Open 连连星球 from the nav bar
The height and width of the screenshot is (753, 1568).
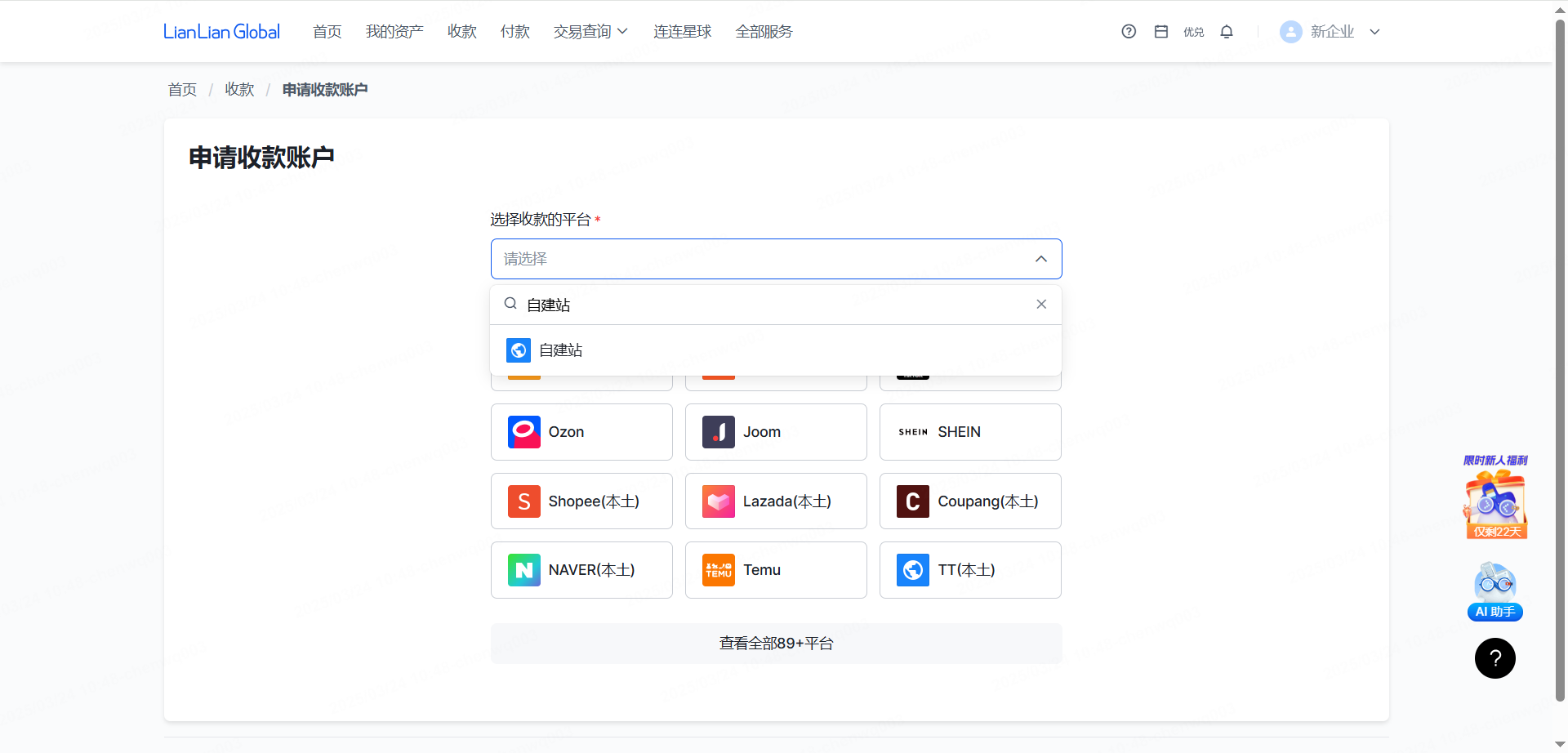coord(682,32)
